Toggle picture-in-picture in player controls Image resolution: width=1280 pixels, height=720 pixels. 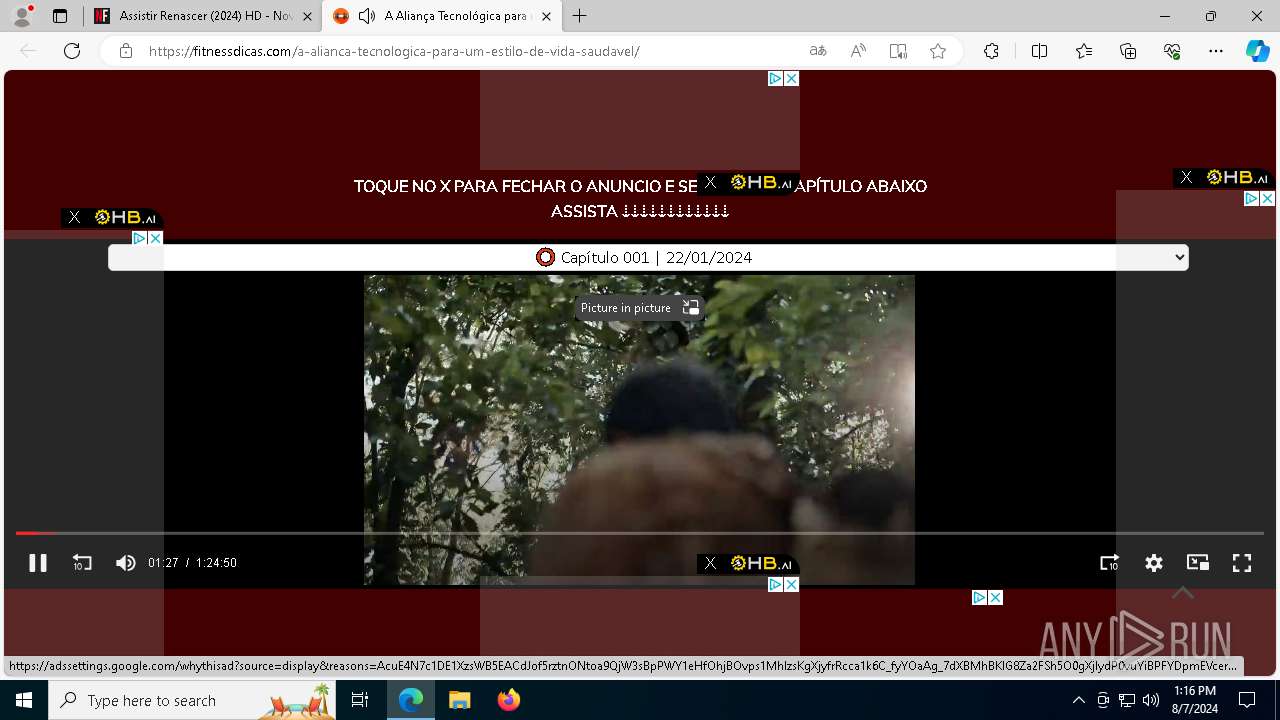[1198, 563]
